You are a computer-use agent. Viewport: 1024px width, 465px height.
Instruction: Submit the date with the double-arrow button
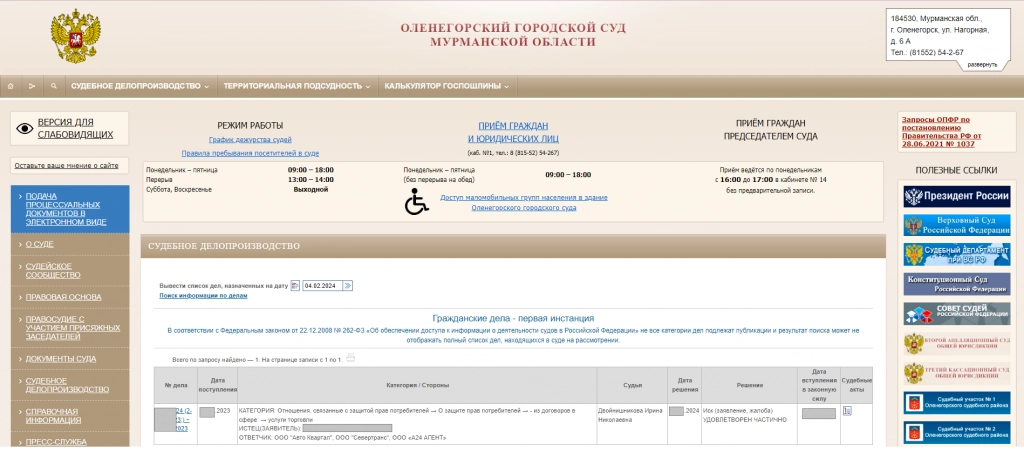click(x=347, y=285)
